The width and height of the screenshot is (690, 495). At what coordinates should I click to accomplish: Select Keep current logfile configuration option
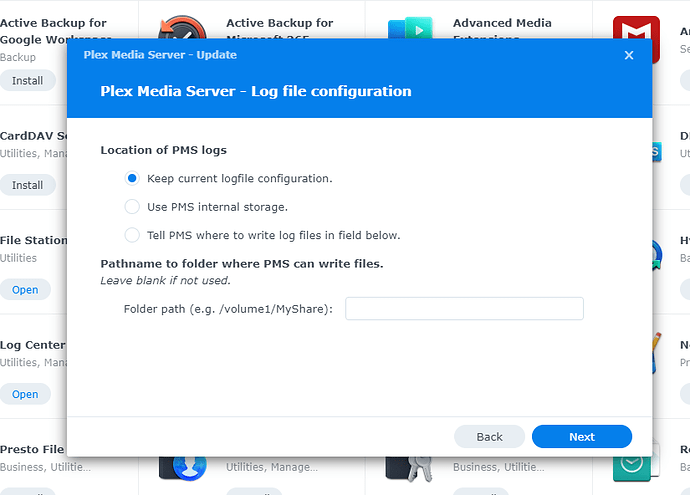(132, 178)
